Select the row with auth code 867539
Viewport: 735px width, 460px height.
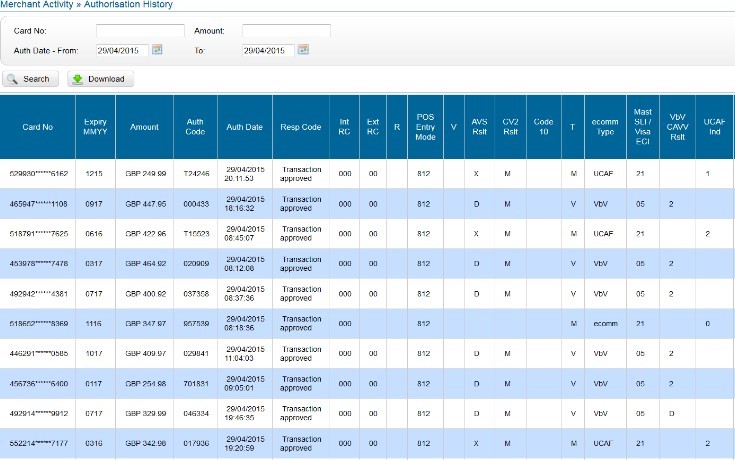pos(195,324)
